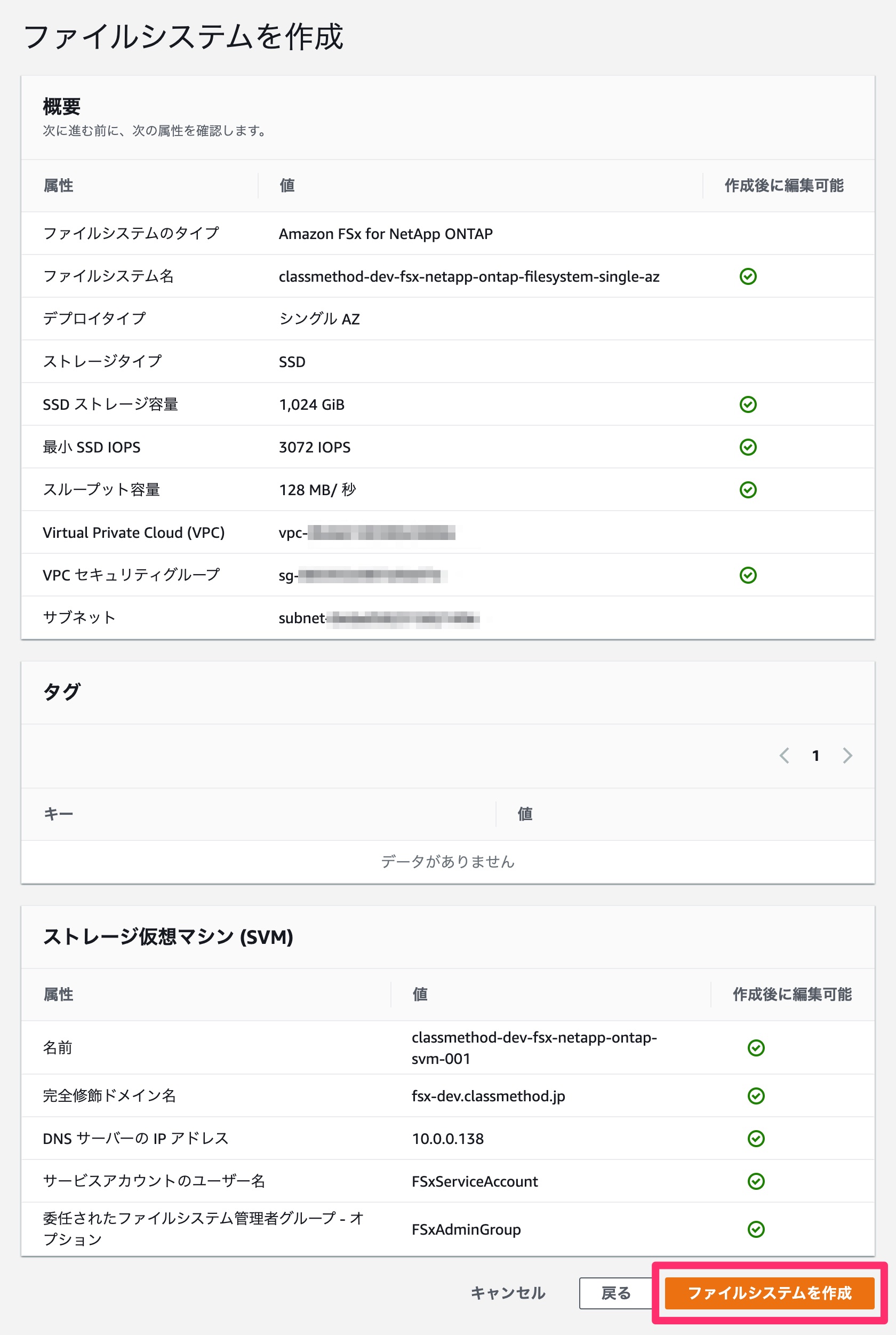Click the check icon in FSxAdminGroup row
Image resolution: width=896 pixels, height=1335 pixels.
click(x=756, y=1229)
